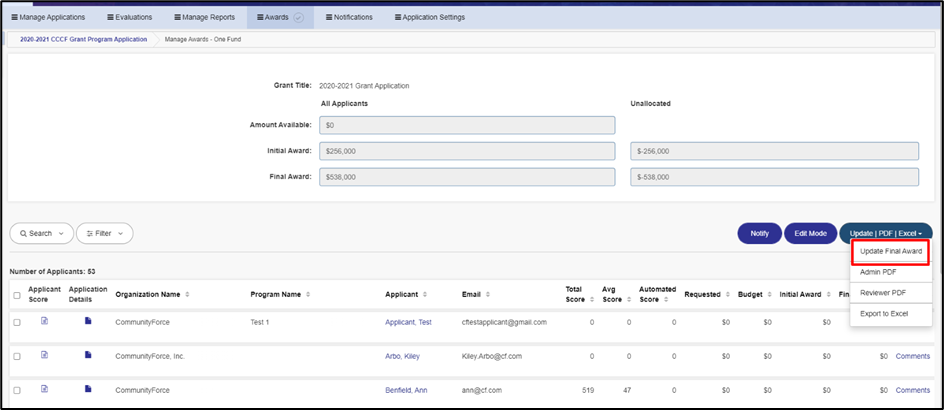
Task: Click CommunityForce, Inc. organization name
Action: pyautogui.click(x=150, y=356)
